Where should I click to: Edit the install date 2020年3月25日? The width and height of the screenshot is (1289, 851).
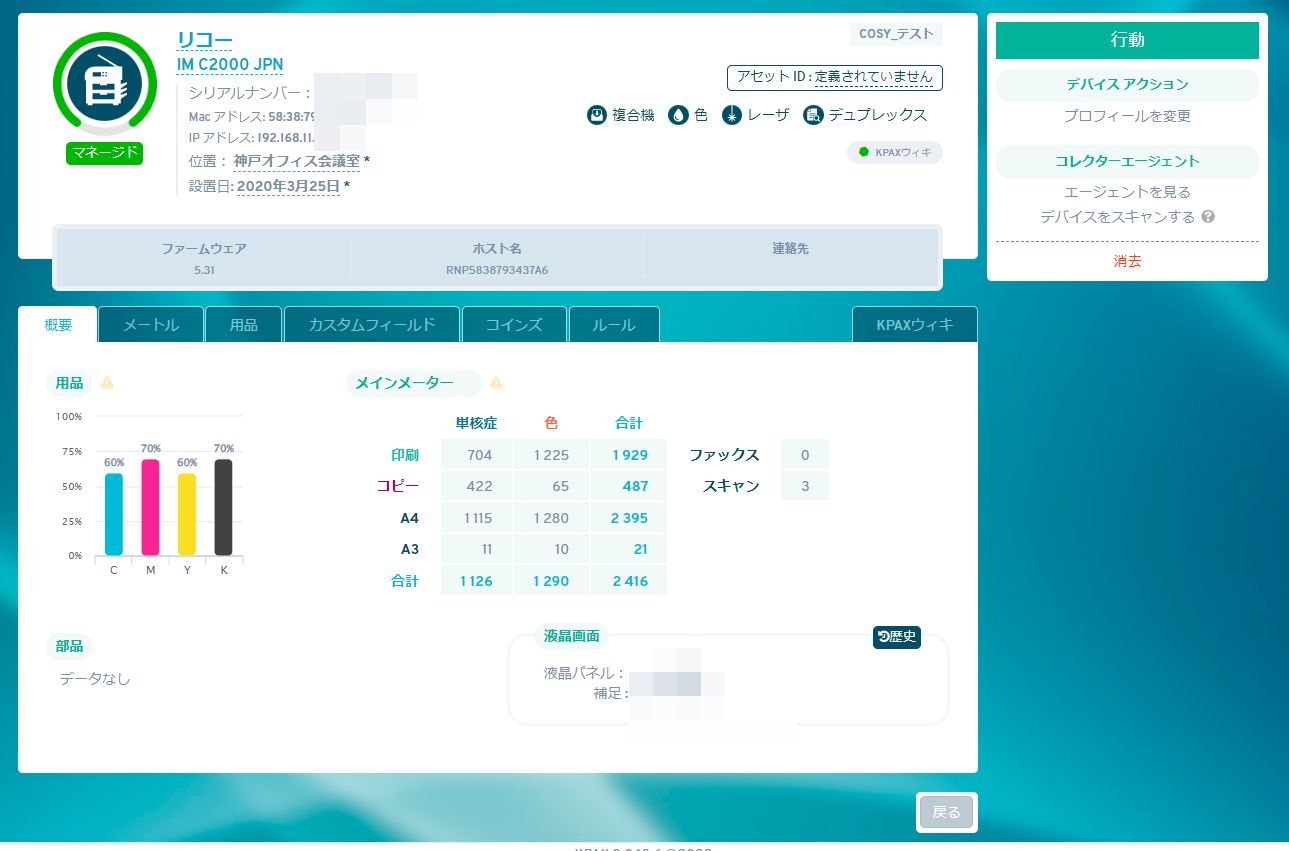coord(288,186)
